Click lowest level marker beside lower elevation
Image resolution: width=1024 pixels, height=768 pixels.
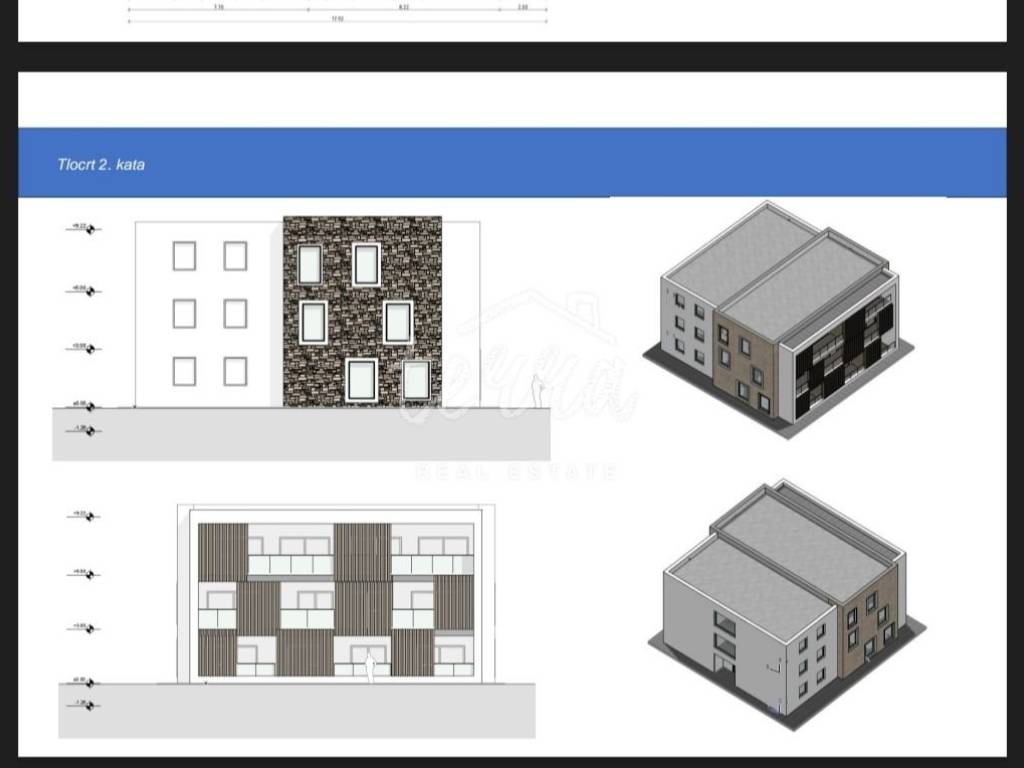tap(84, 706)
